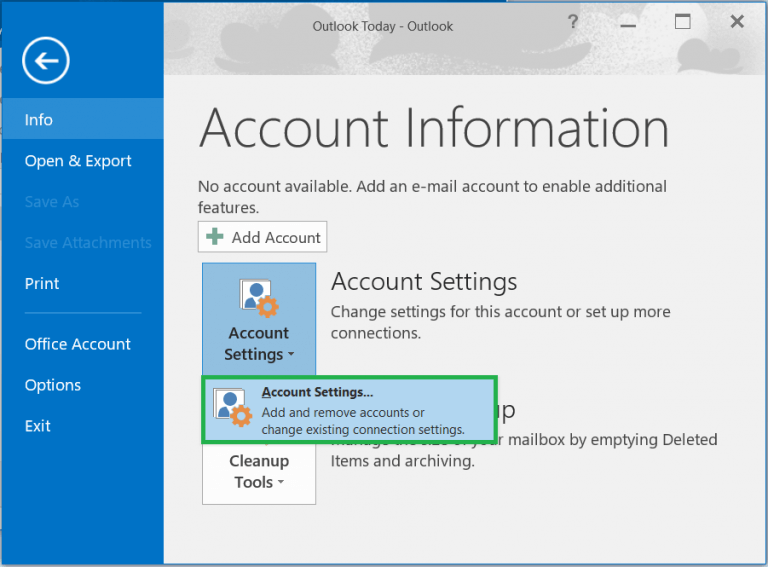Click the 'Items and archiving.' text
The width and height of the screenshot is (768, 567).
[x=403, y=461]
